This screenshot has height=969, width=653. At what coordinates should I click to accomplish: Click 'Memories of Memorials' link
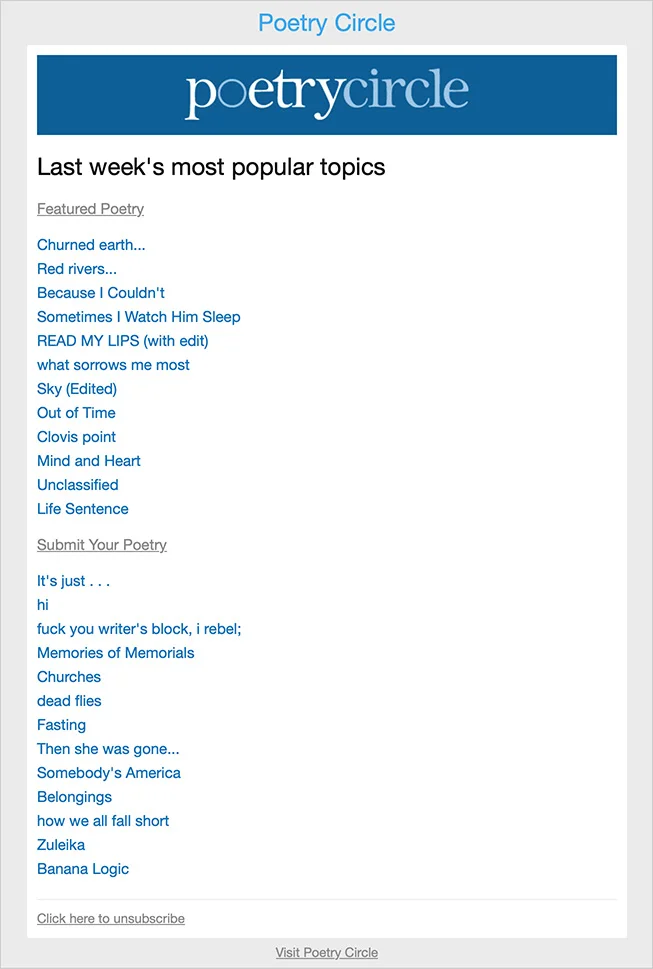click(x=115, y=653)
